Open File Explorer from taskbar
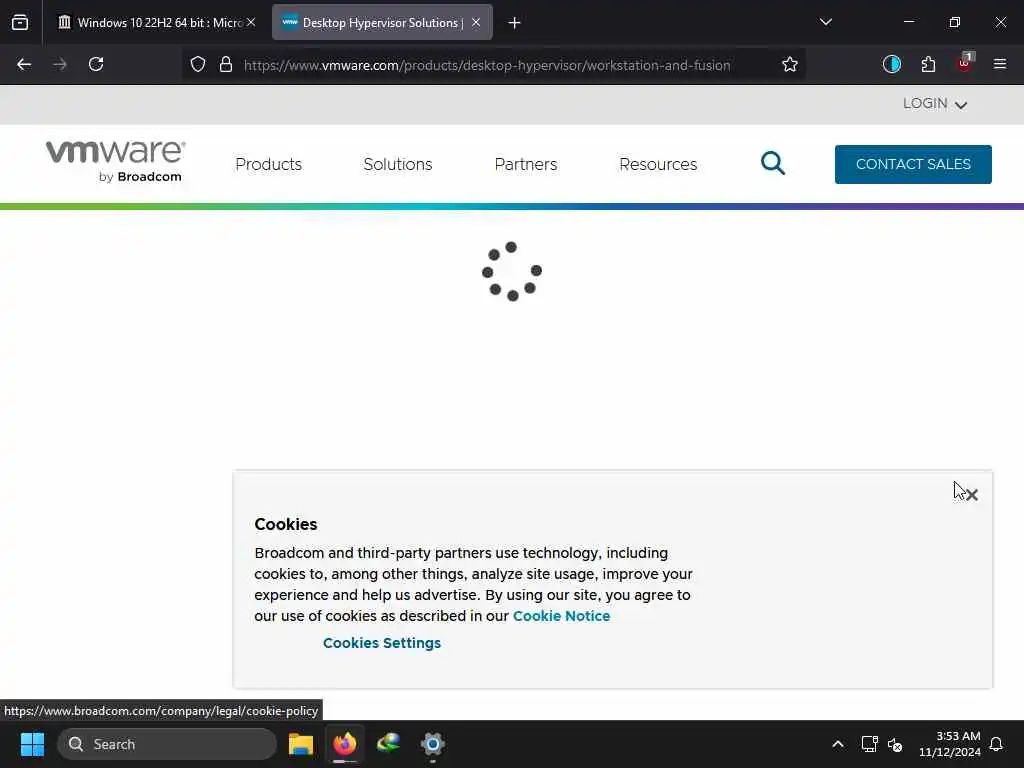 [x=301, y=744]
